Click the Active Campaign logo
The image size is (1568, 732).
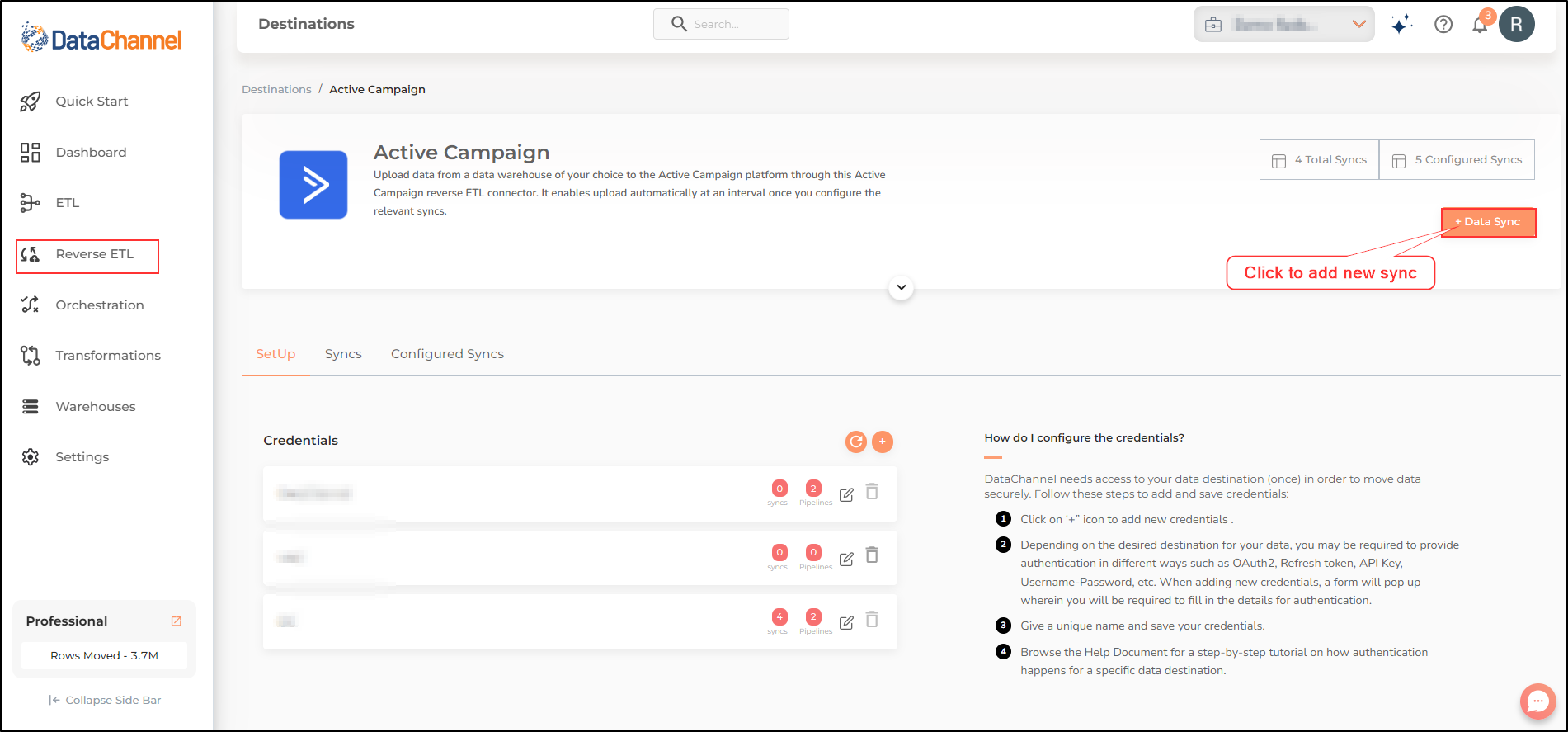click(313, 184)
